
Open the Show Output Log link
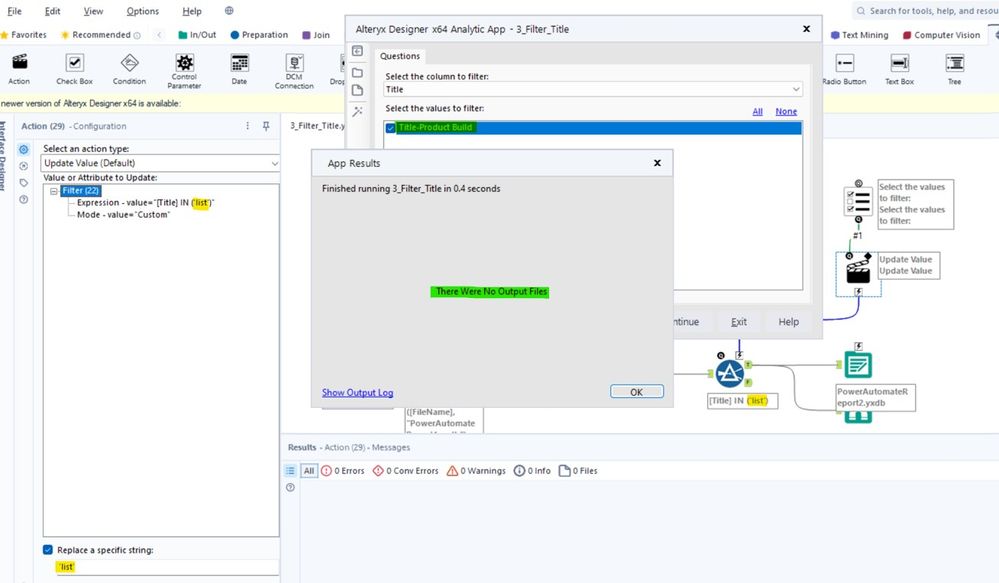[x=357, y=392]
